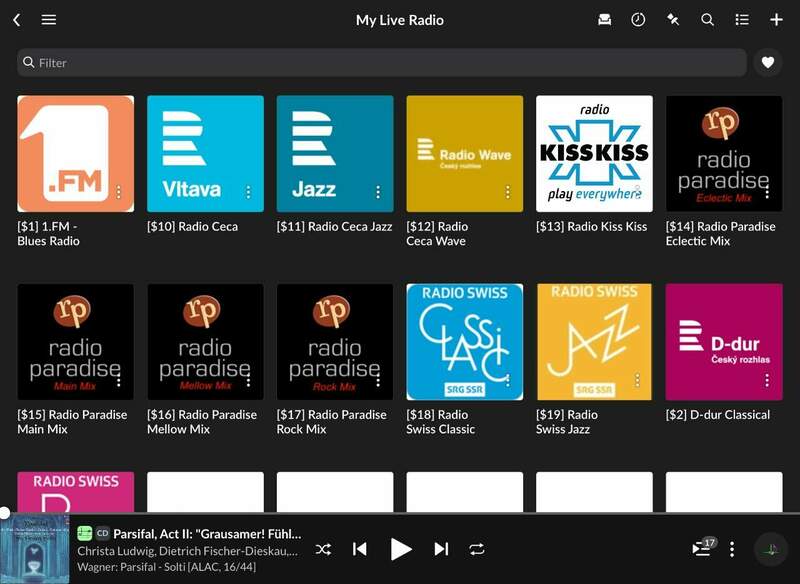Click album line Wagner: Parsifal - Solti
Screen dimensions: 800x584
pos(167,567)
